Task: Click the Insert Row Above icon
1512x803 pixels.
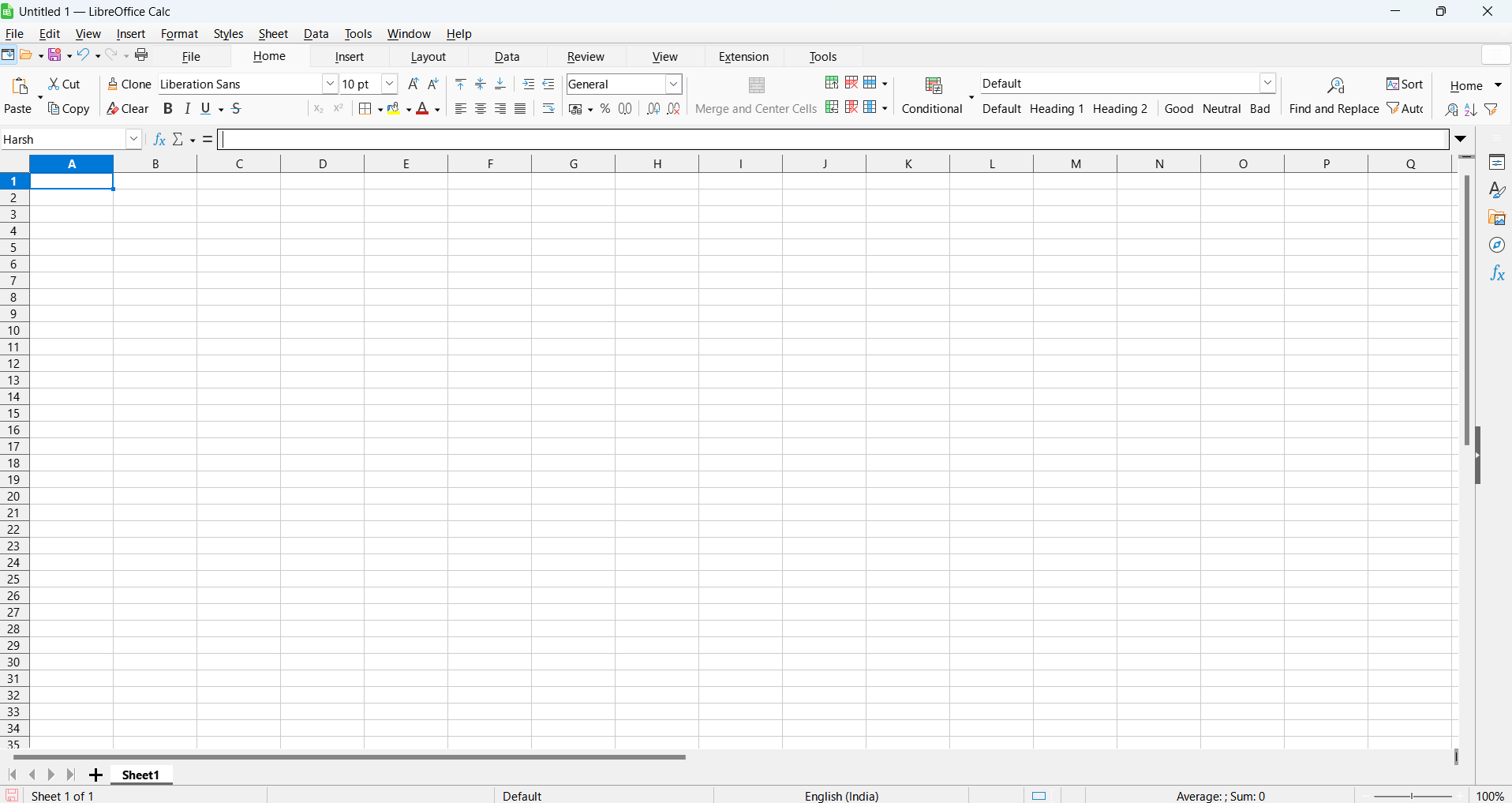Action: [x=832, y=83]
